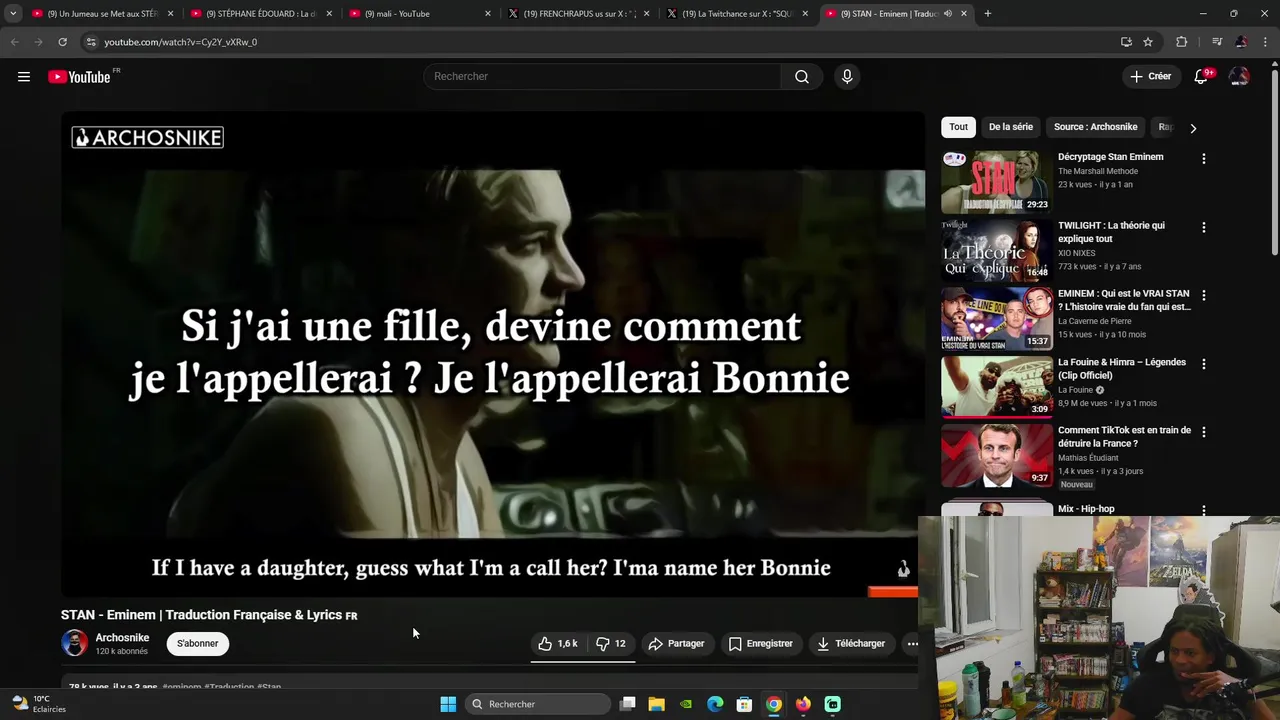Open options menu for TWILIGHT La théorie video
Viewport: 1280px width, 720px height.
click(x=1203, y=227)
